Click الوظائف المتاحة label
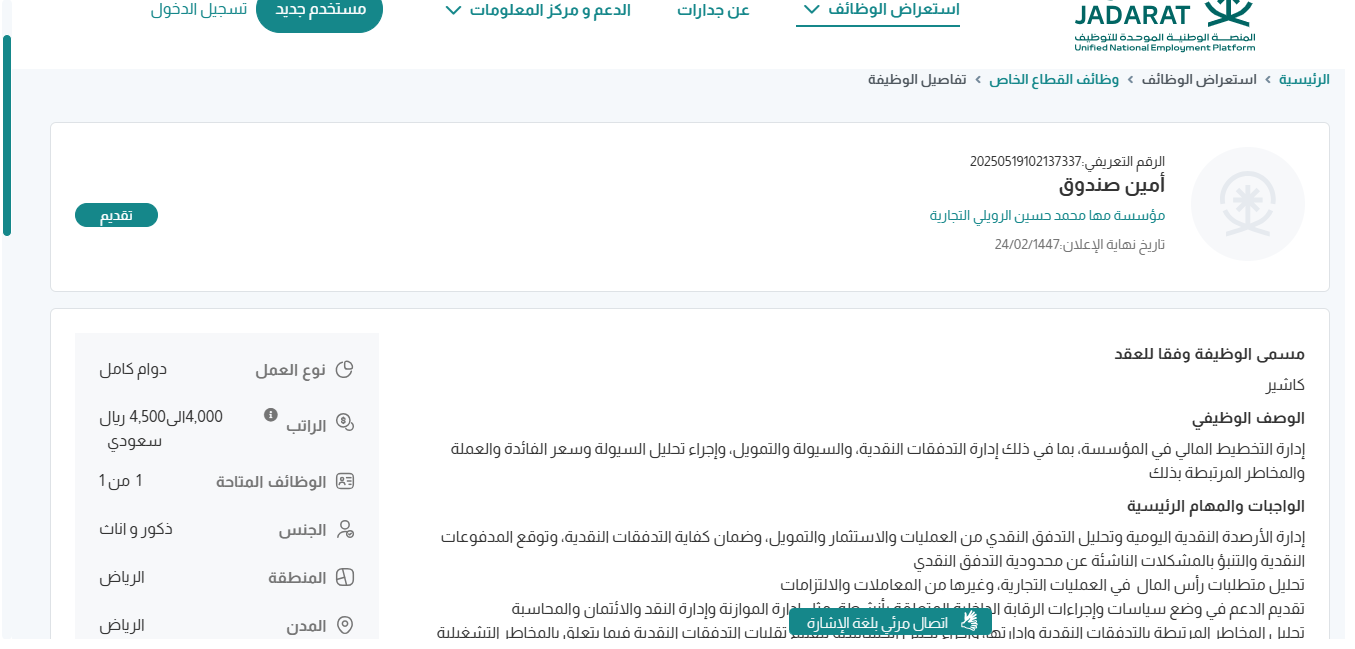1355x649 pixels. tap(272, 482)
